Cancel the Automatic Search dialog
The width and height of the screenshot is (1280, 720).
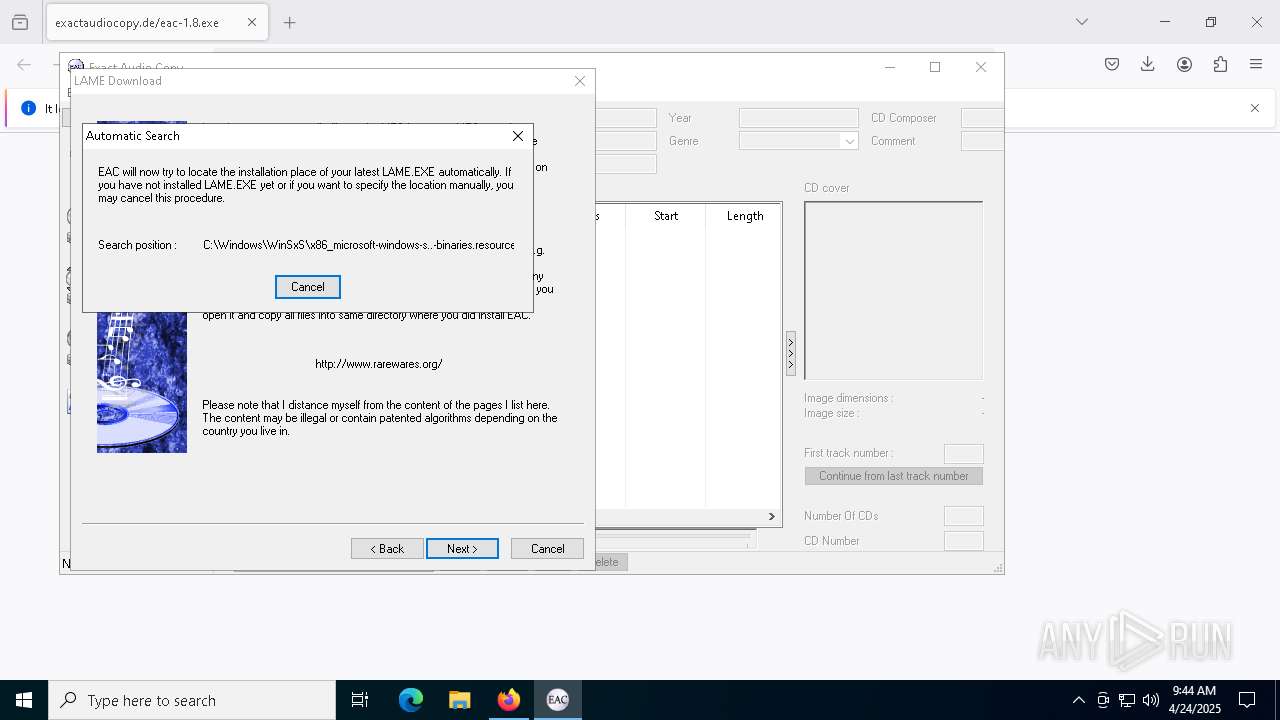[307, 287]
